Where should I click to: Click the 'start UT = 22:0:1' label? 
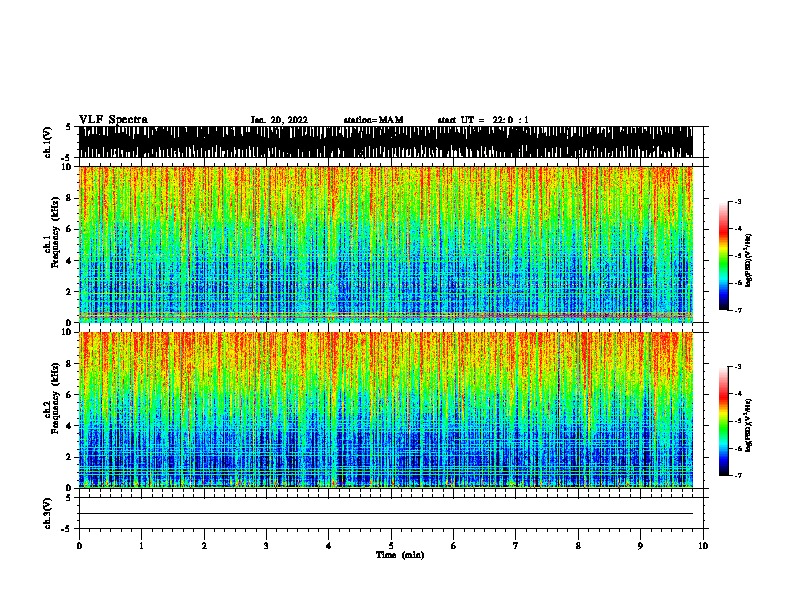(483, 120)
